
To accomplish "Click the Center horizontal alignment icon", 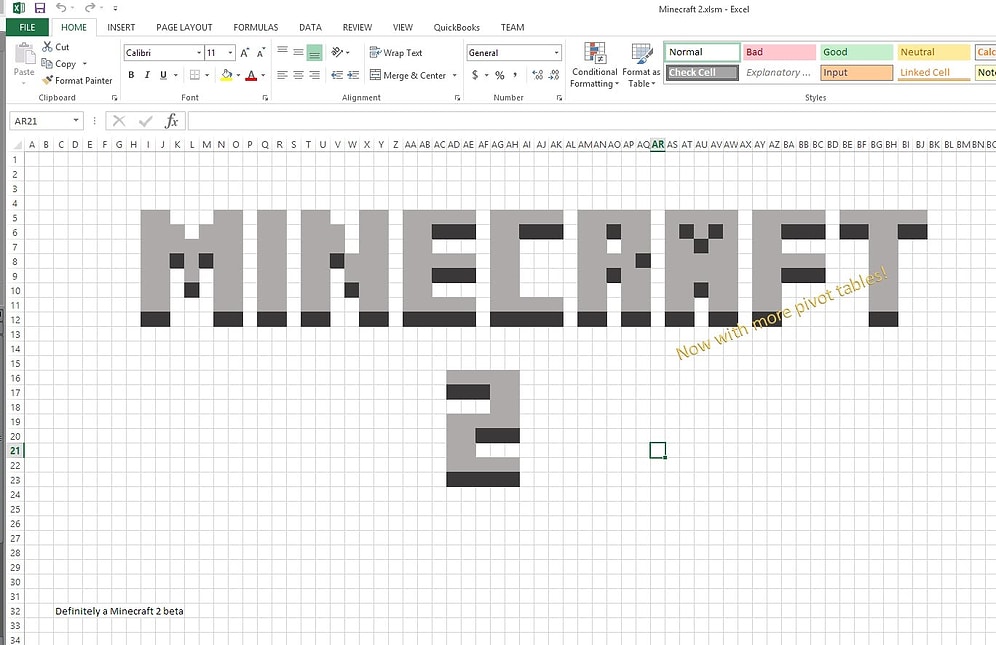I will coord(299,75).
